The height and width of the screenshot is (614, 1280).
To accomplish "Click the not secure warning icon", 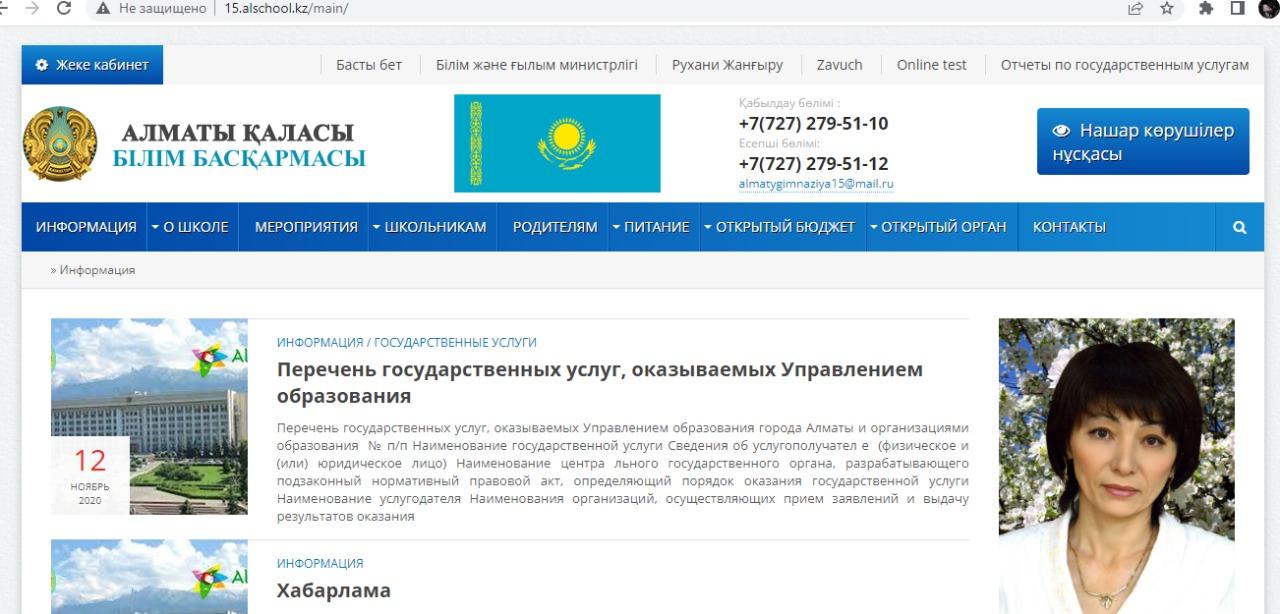I will [x=103, y=8].
